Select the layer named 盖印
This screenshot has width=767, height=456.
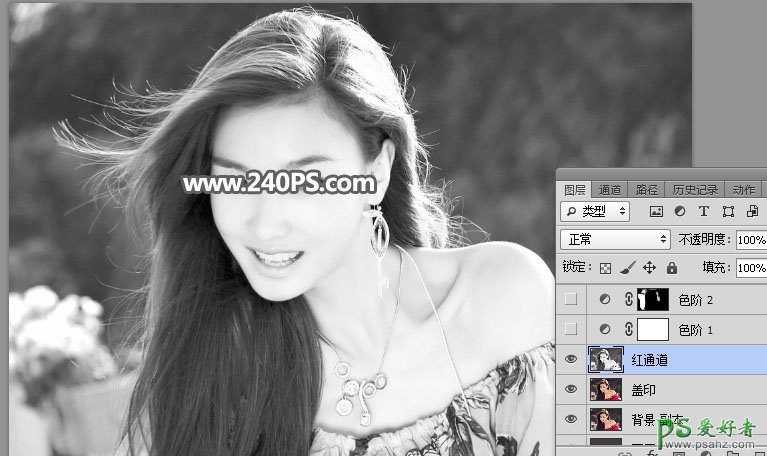point(643,390)
